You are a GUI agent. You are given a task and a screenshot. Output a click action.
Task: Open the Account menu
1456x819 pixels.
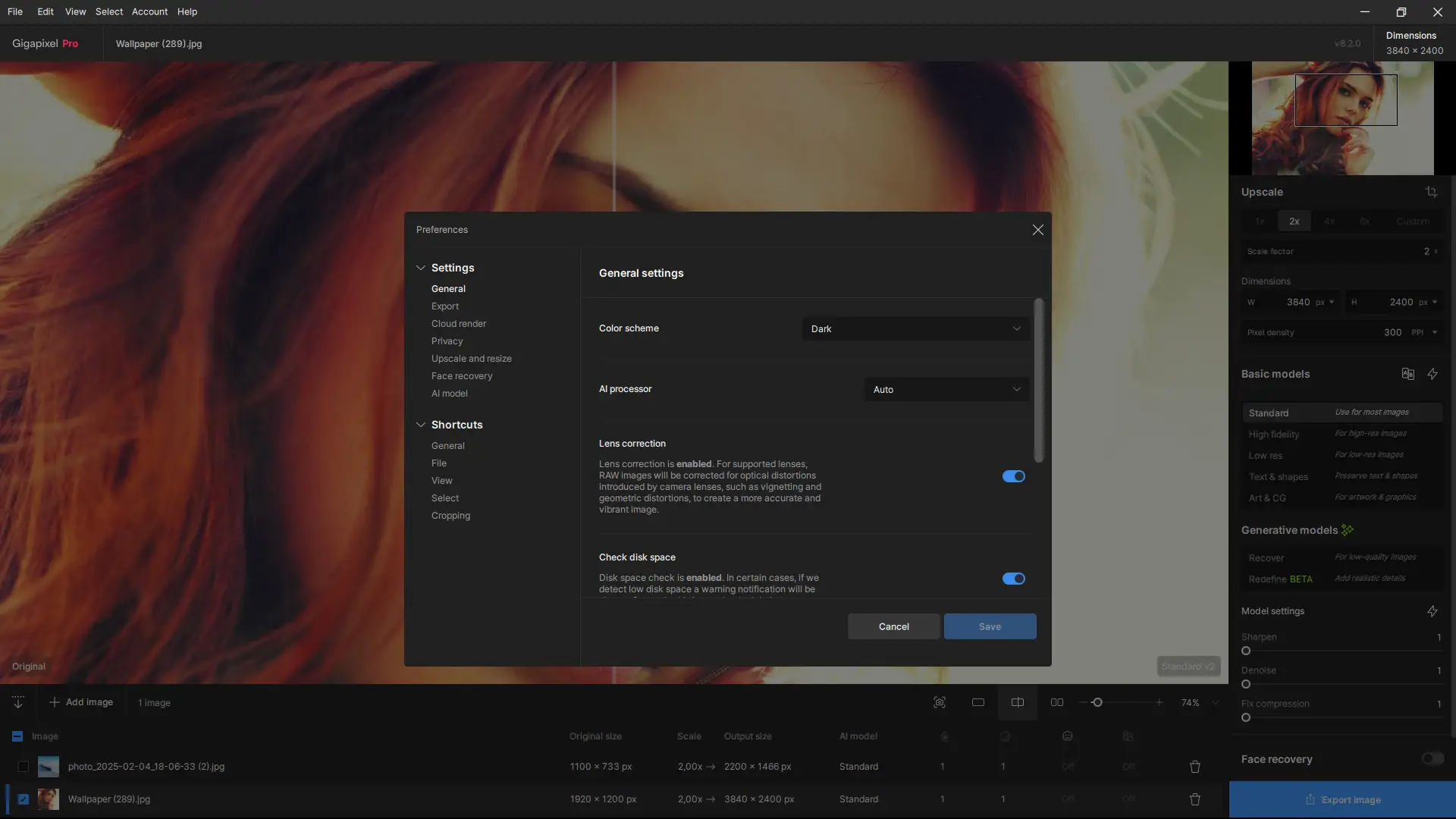pos(149,11)
